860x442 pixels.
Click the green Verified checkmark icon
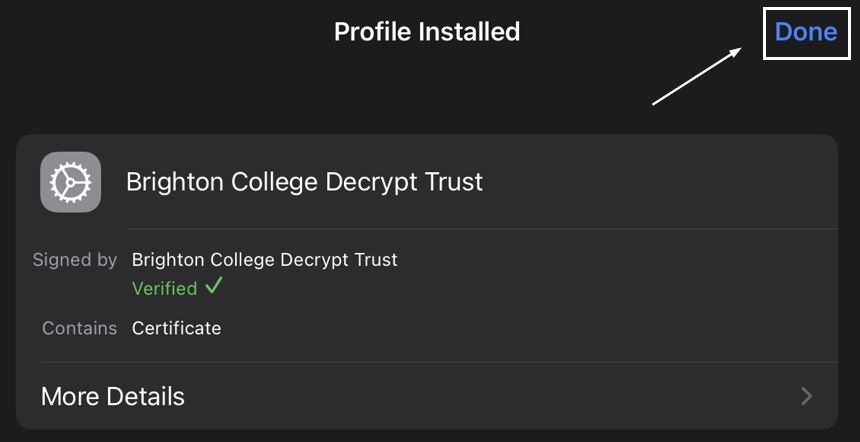point(214,286)
